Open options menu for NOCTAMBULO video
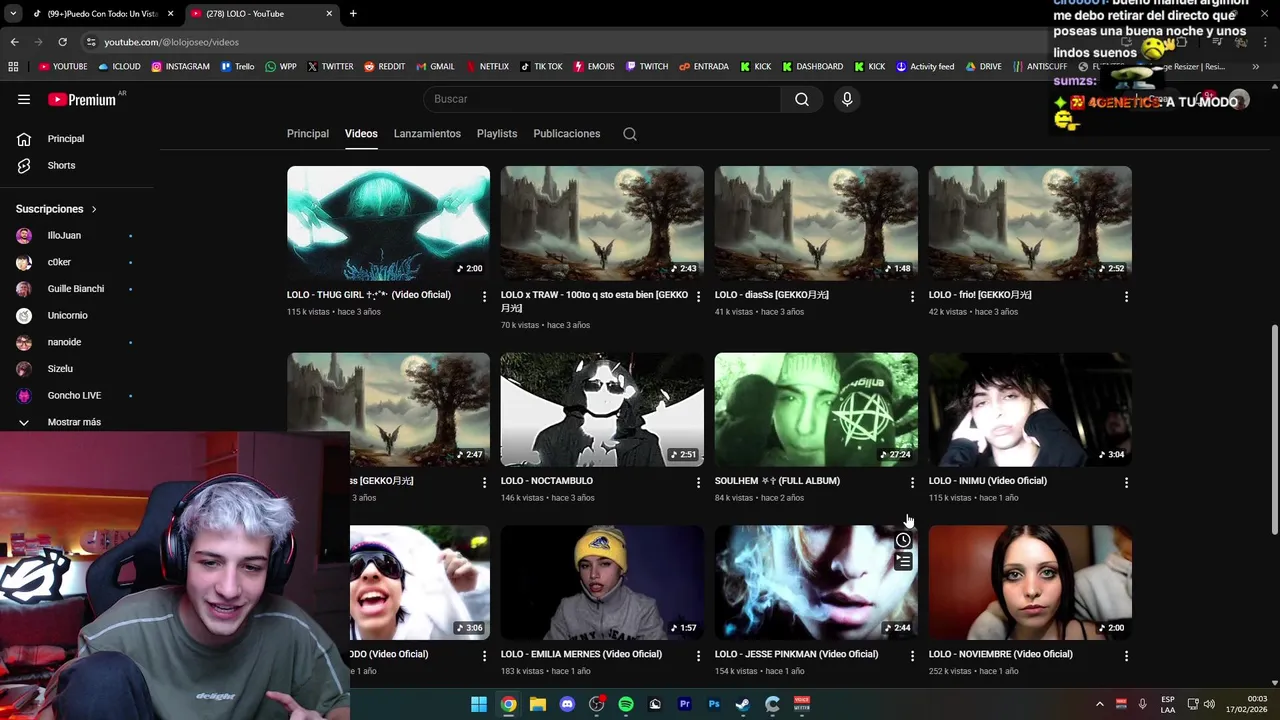The image size is (1280, 720). coord(698,483)
